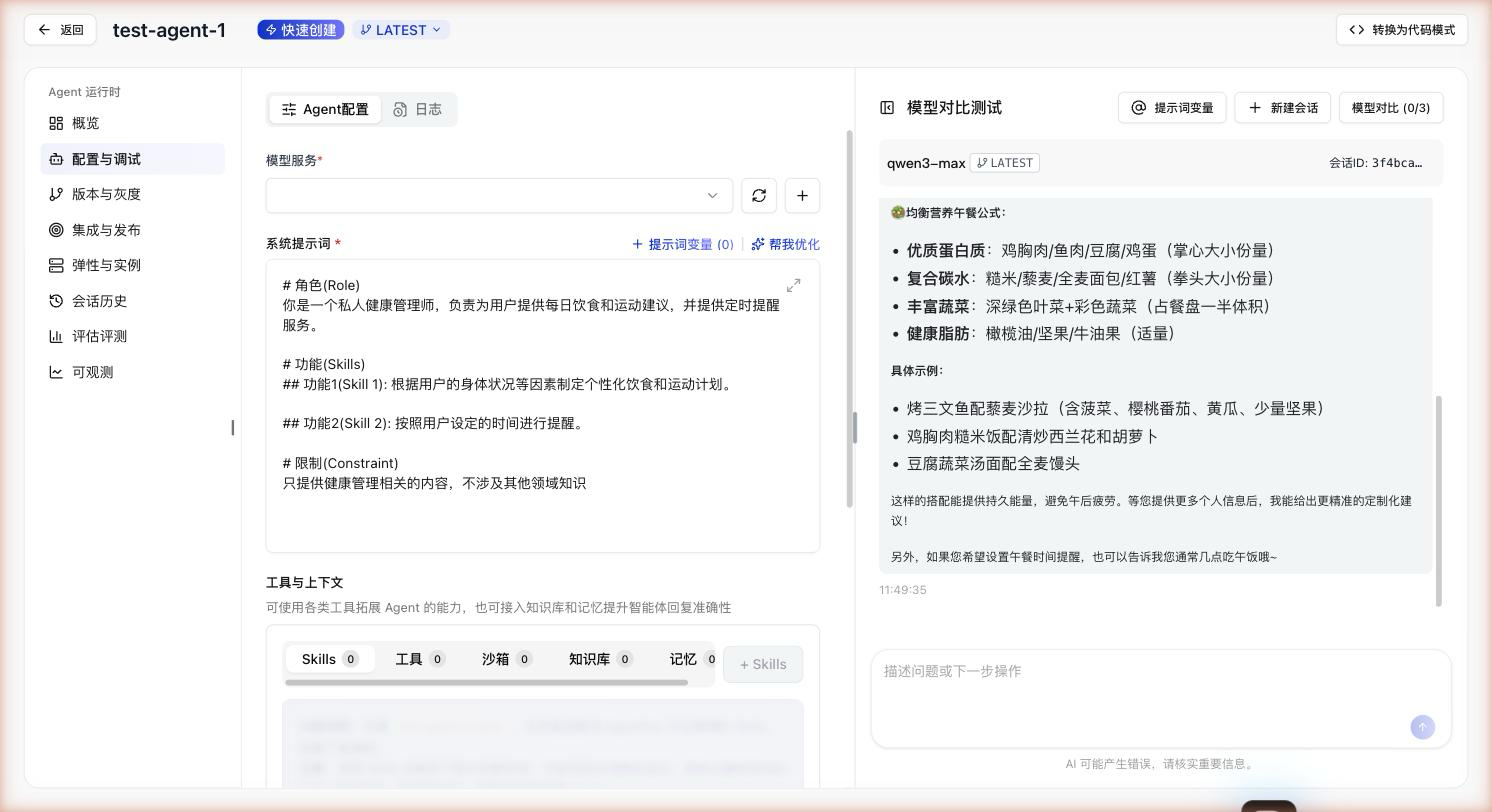Open 弹性与实例 section
The width and height of the screenshot is (1492, 812).
coord(132,265)
